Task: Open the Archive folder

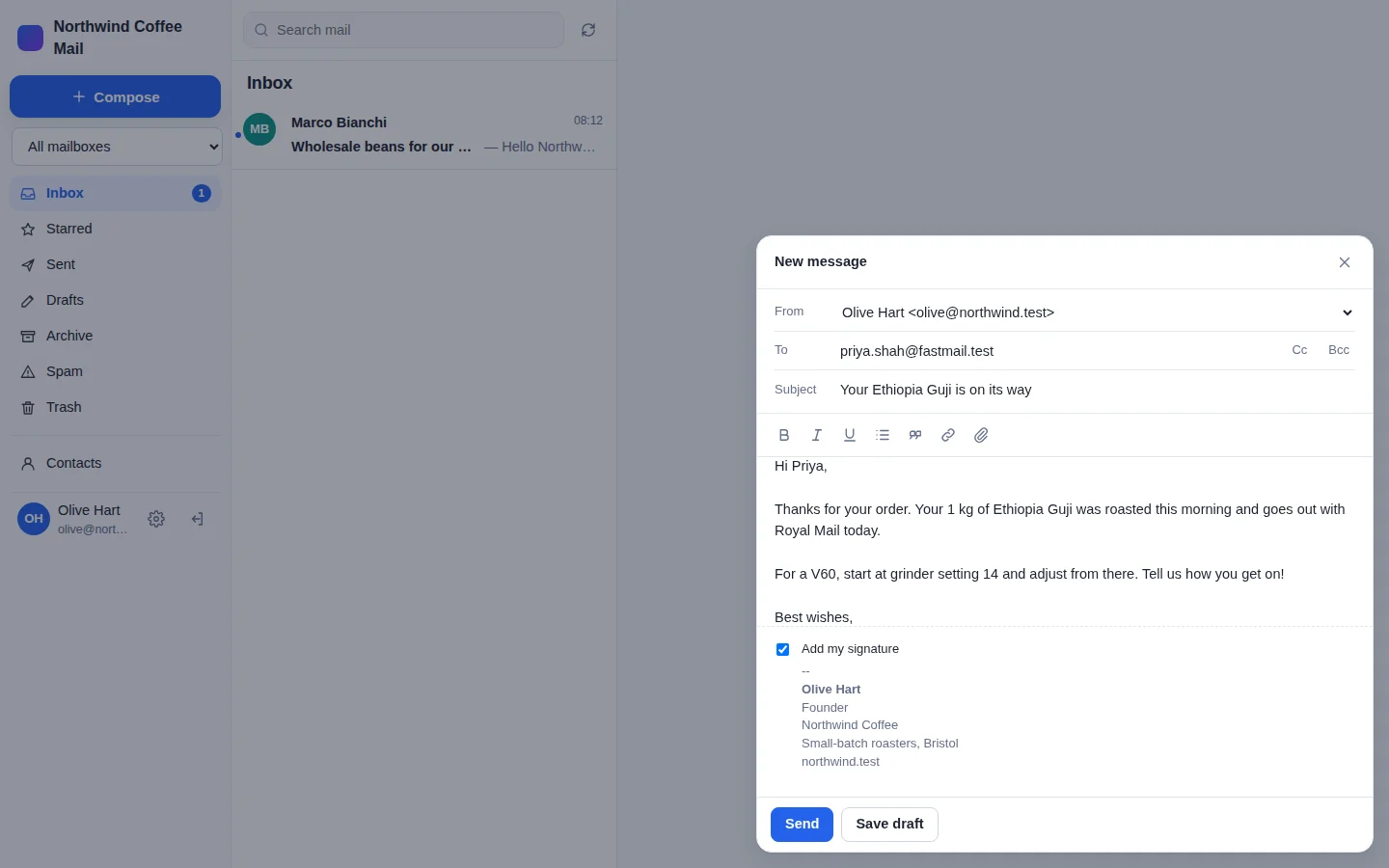Action: pos(116,336)
